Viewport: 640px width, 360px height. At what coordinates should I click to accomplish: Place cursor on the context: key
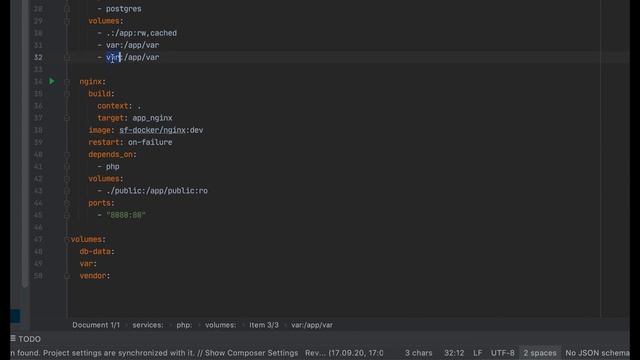[114, 106]
